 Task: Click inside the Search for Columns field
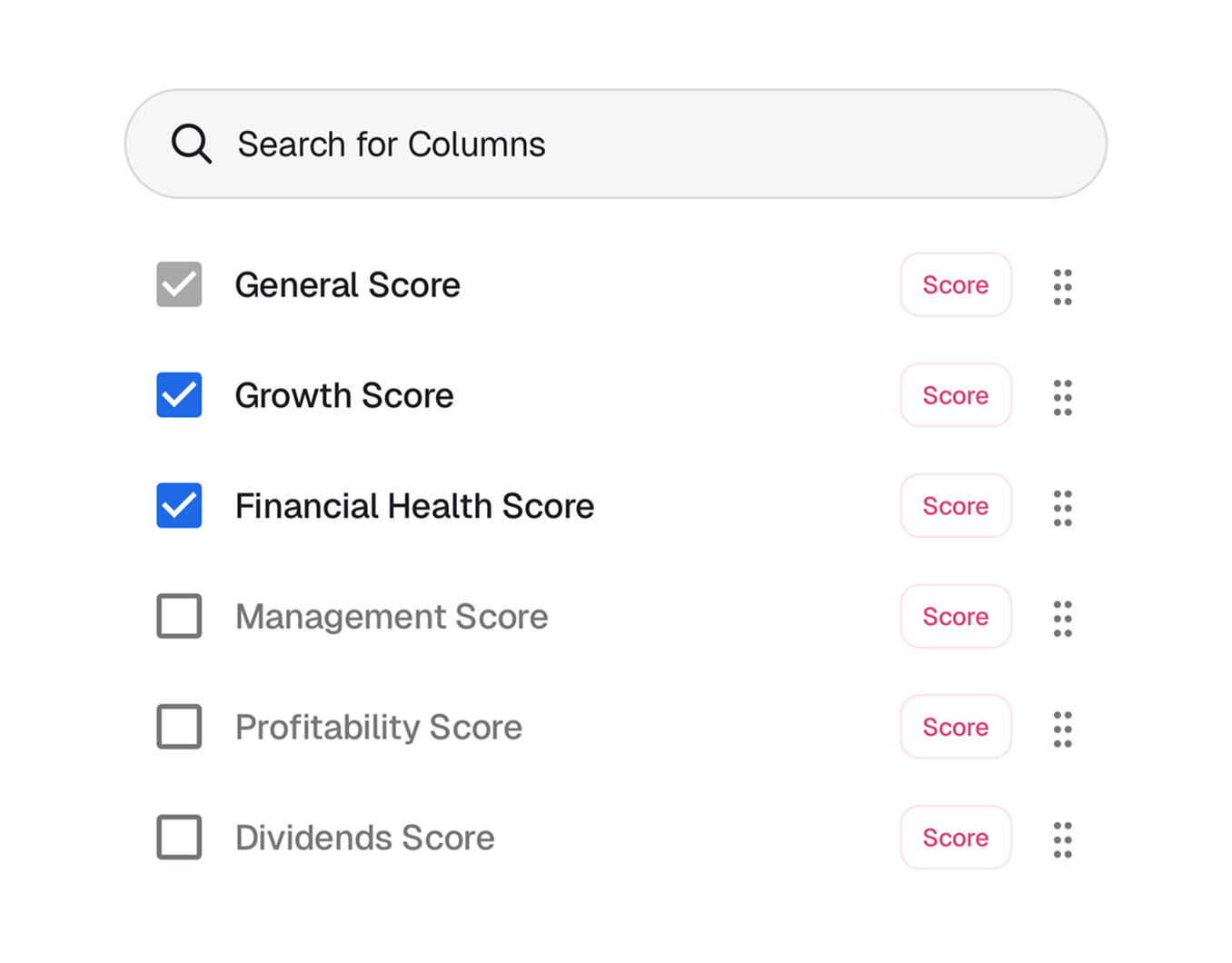(x=545, y=144)
